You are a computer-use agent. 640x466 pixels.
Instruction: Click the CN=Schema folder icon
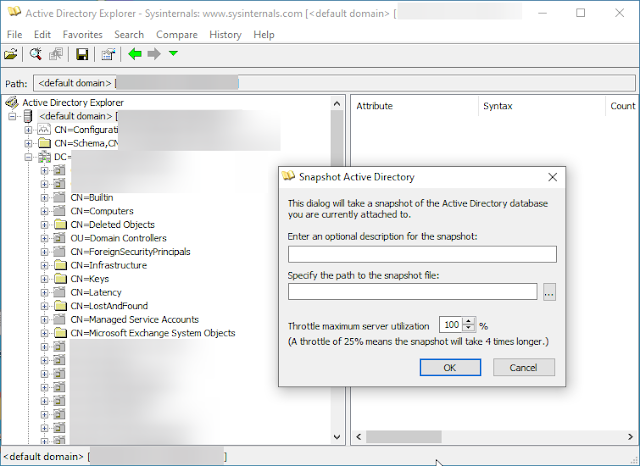click(x=44, y=143)
